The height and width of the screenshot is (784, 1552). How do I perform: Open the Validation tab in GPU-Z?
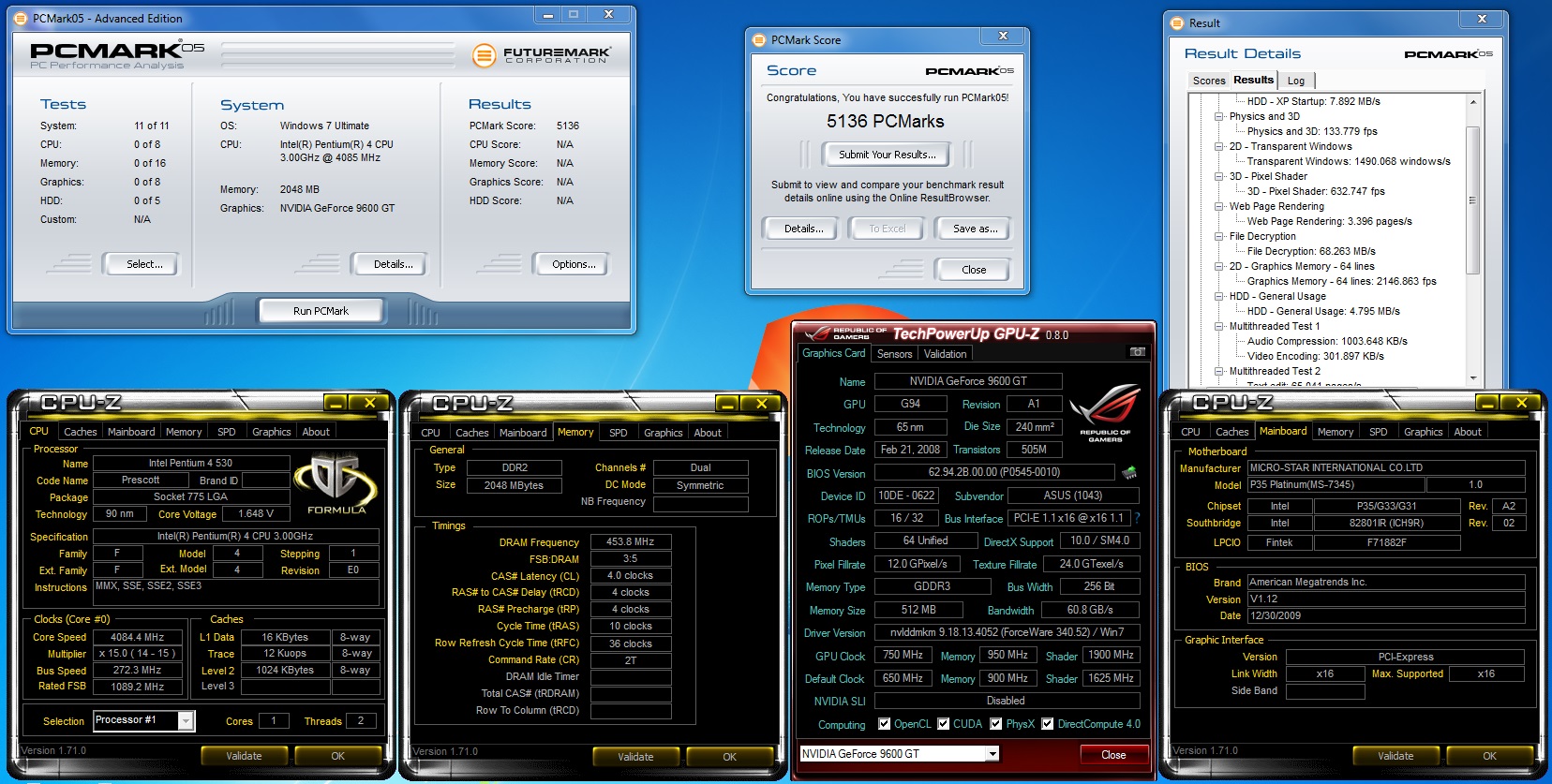pos(945,354)
